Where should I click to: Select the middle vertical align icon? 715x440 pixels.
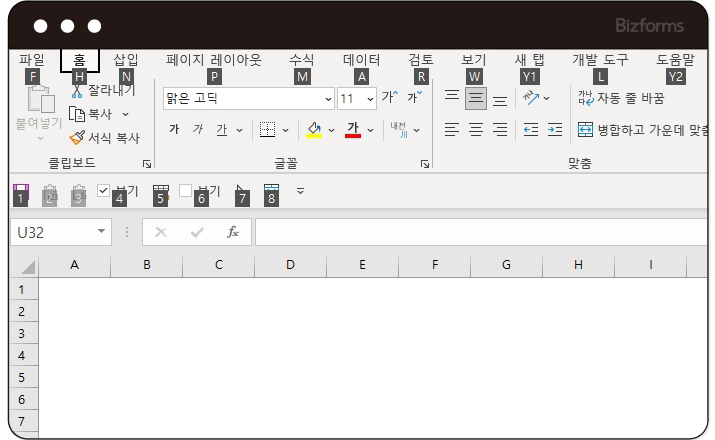[x=476, y=98]
